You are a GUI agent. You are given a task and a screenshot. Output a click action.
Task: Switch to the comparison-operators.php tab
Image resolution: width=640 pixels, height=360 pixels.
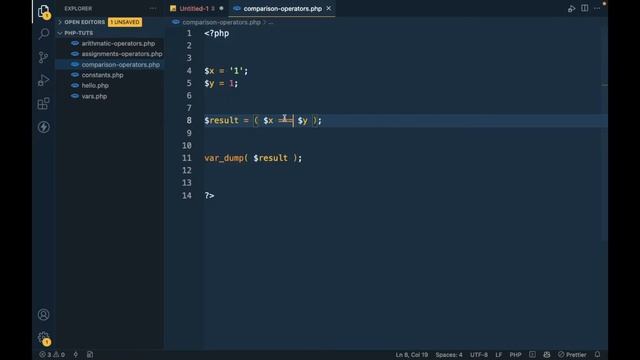[x=282, y=8]
